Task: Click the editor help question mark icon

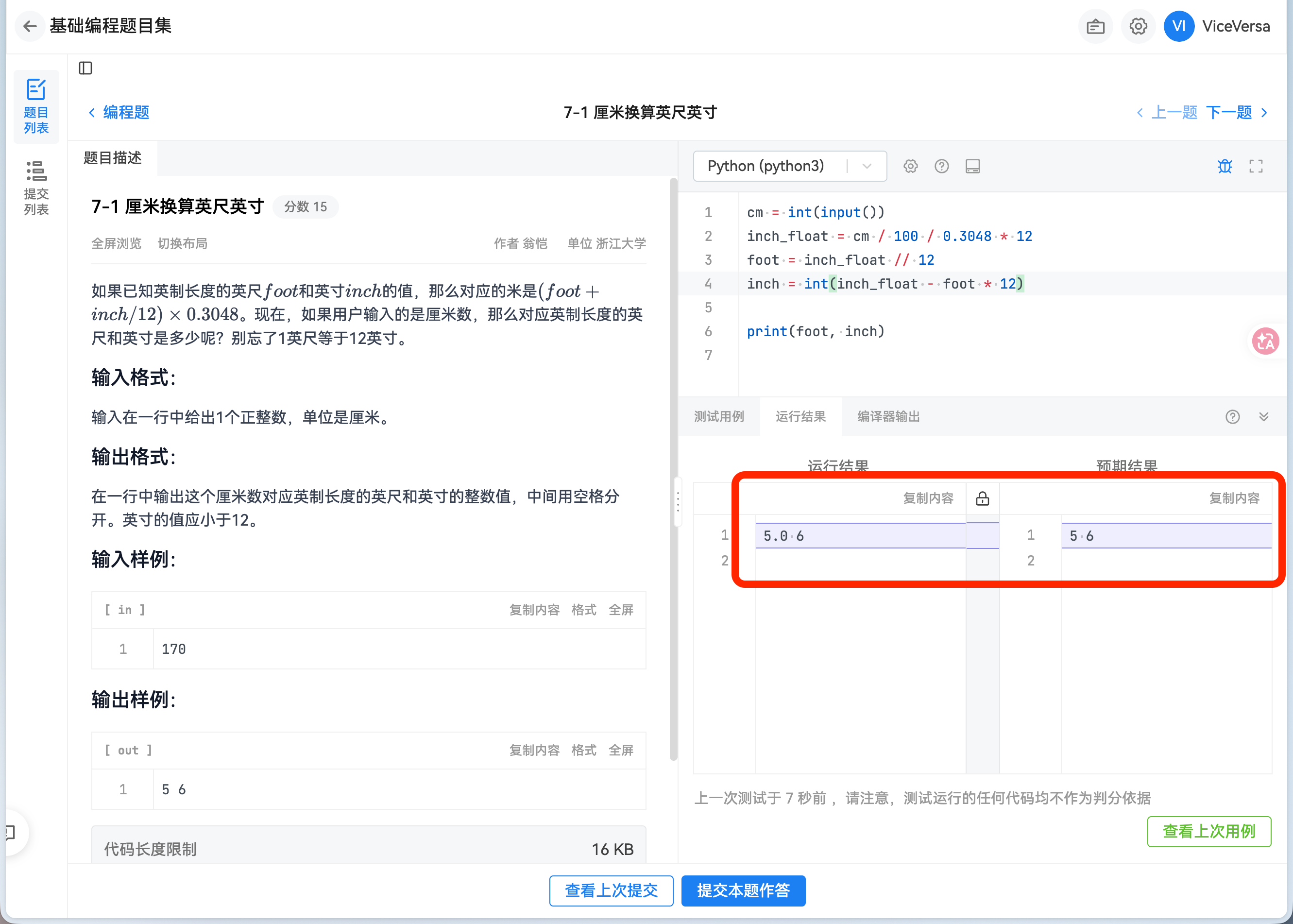Action: (x=941, y=166)
